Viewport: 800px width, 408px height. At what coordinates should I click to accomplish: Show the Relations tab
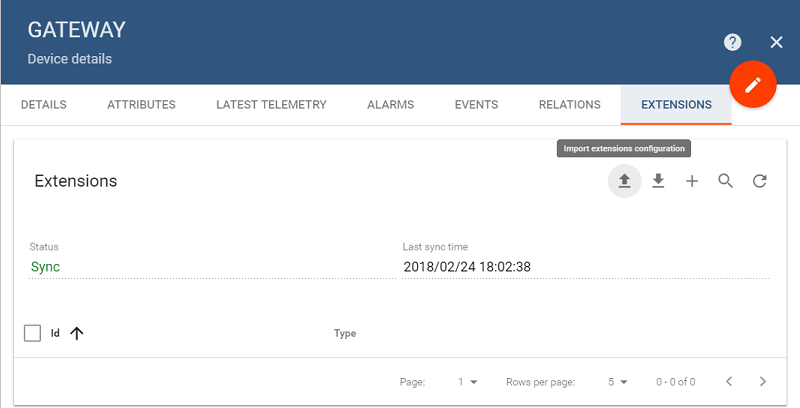(569, 105)
